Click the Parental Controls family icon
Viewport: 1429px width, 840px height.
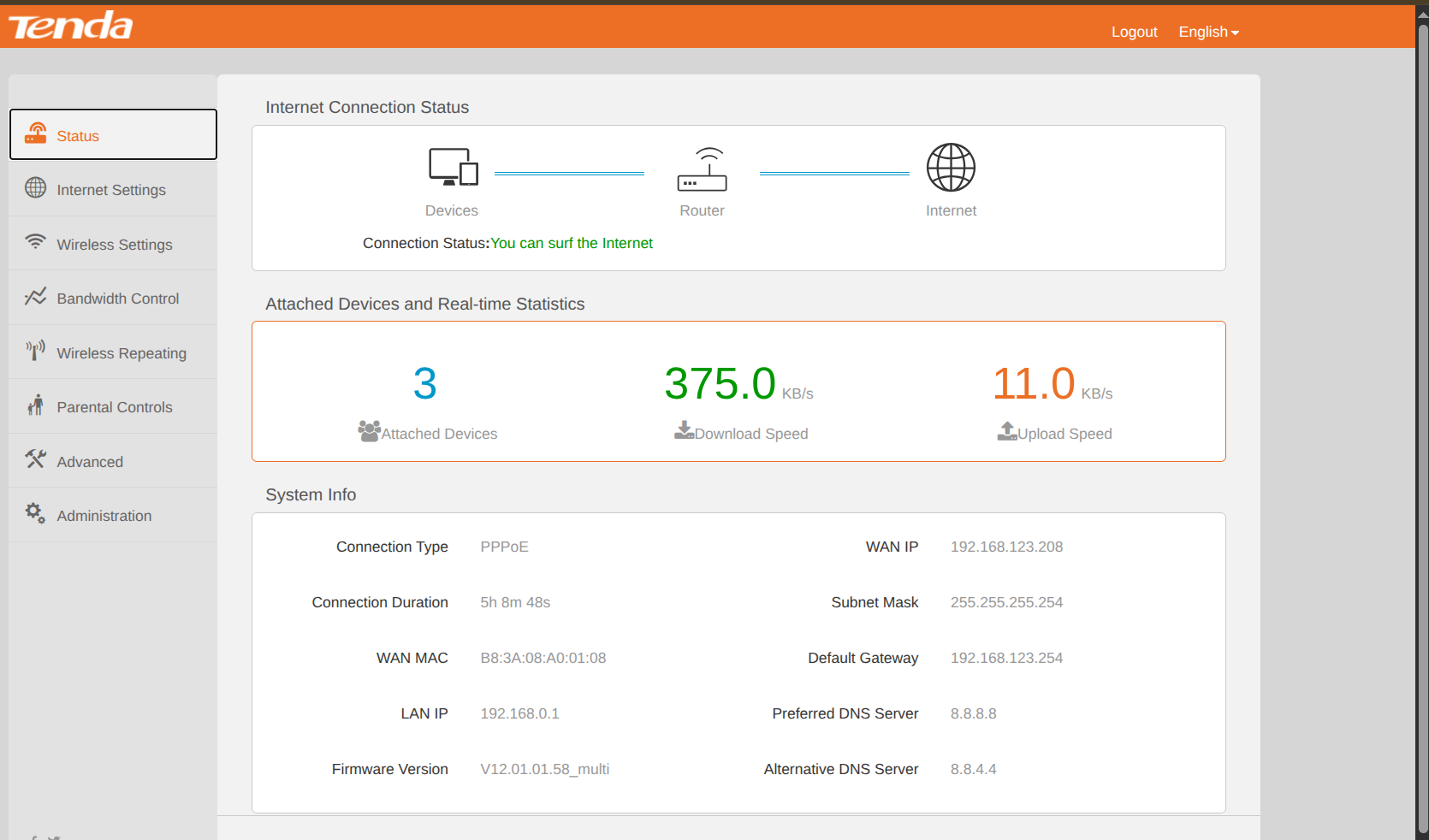(x=36, y=405)
